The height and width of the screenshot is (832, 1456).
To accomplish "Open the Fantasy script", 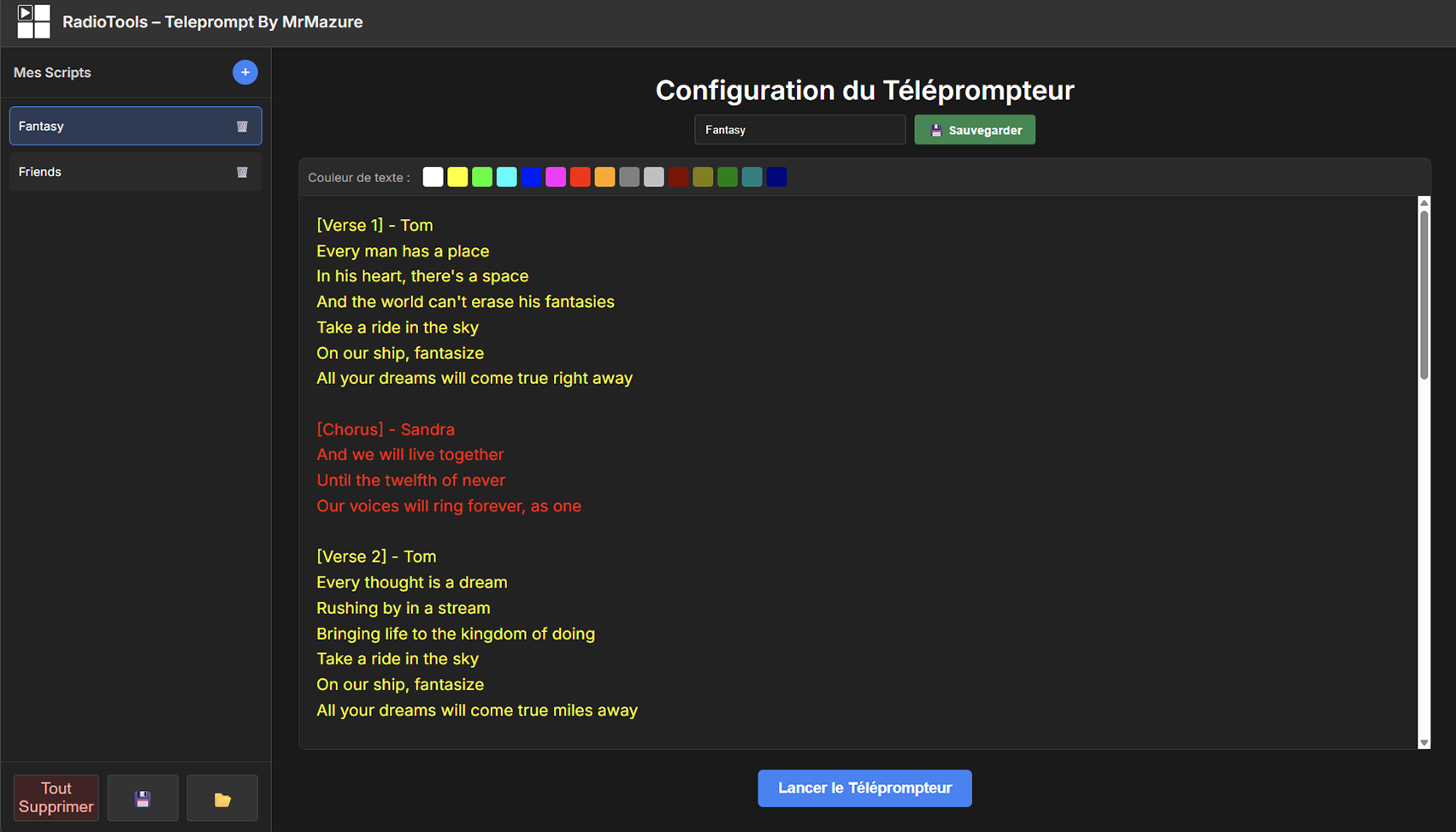I will pos(136,126).
